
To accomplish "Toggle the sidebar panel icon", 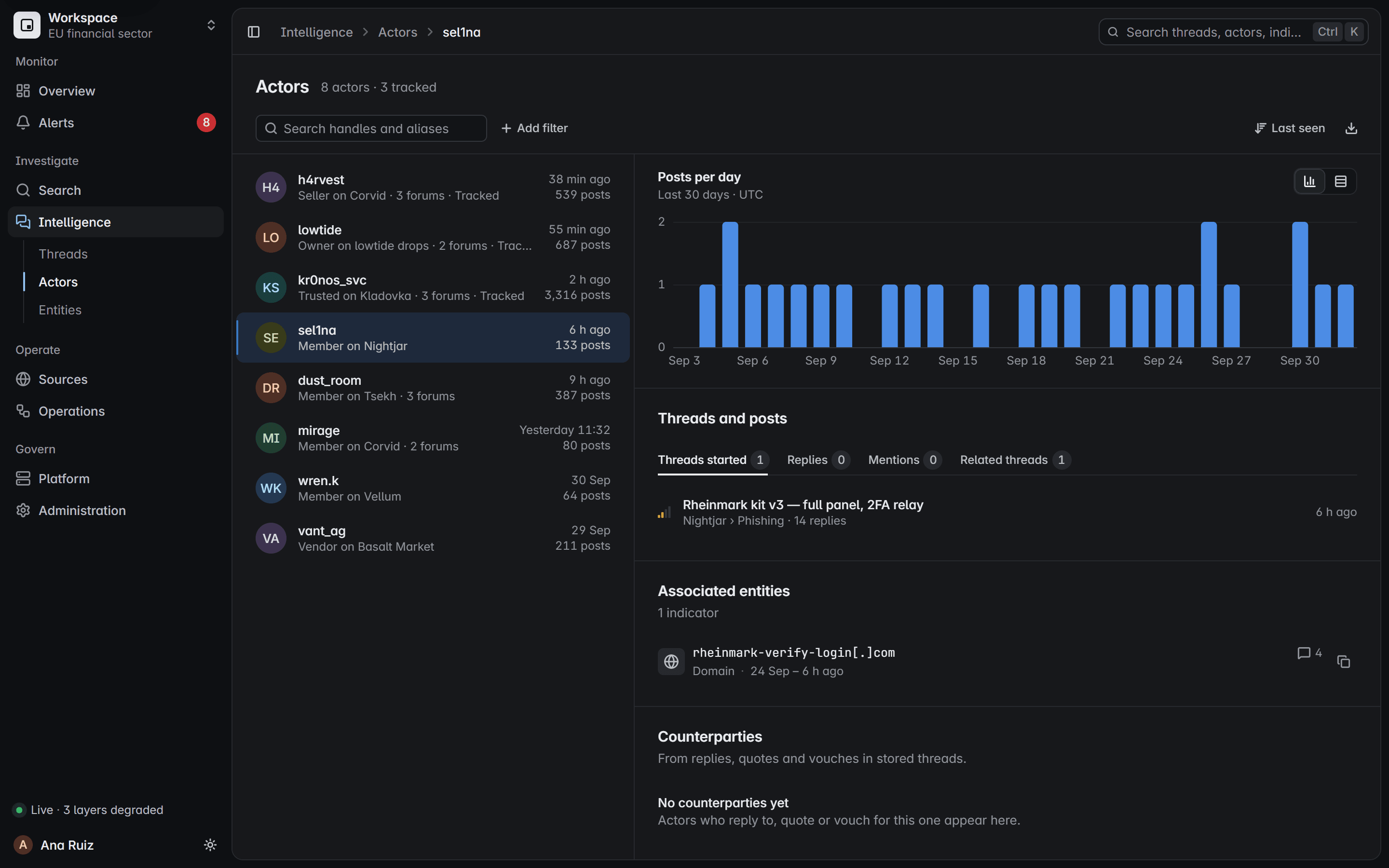I will [254, 32].
